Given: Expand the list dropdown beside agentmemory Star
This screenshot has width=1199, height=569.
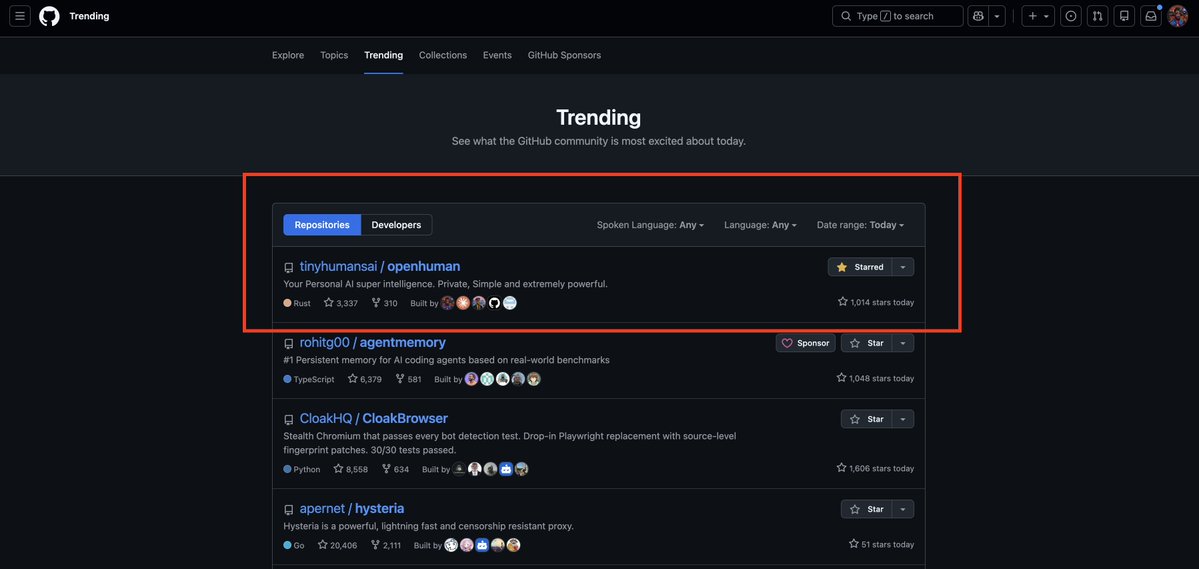Looking at the screenshot, I should click(903, 343).
